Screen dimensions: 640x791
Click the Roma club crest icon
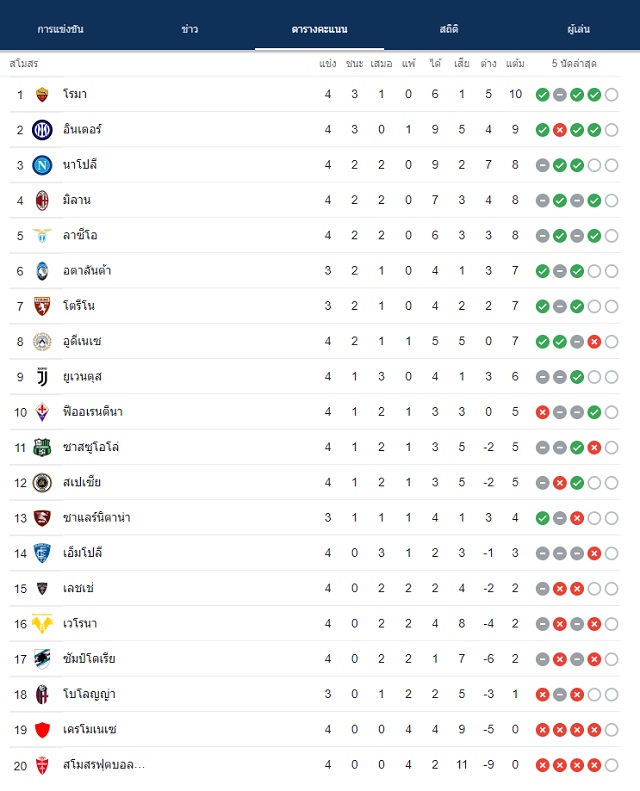coord(42,94)
